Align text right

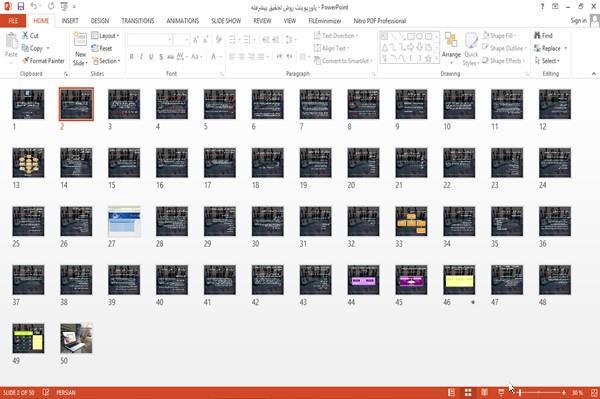251,57
